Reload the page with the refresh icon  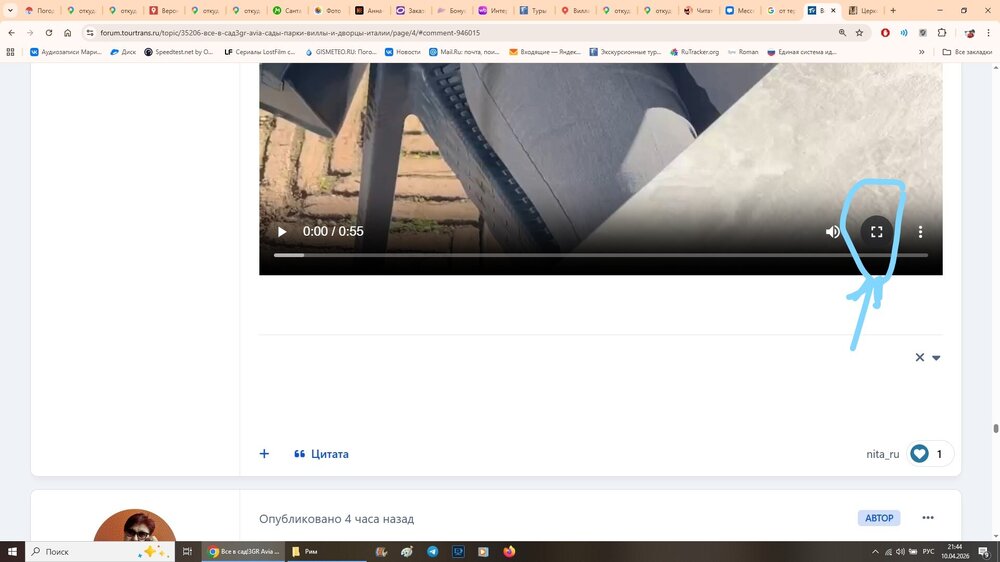(48, 33)
